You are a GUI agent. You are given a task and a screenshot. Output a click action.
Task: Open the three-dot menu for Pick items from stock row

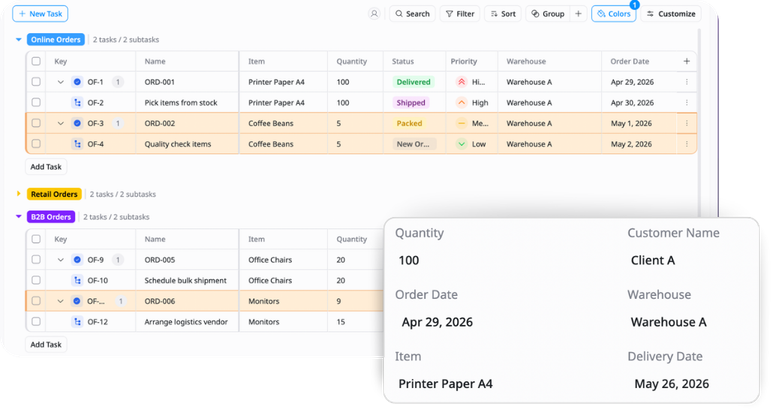pyautogui.click(x=687, y=103)
